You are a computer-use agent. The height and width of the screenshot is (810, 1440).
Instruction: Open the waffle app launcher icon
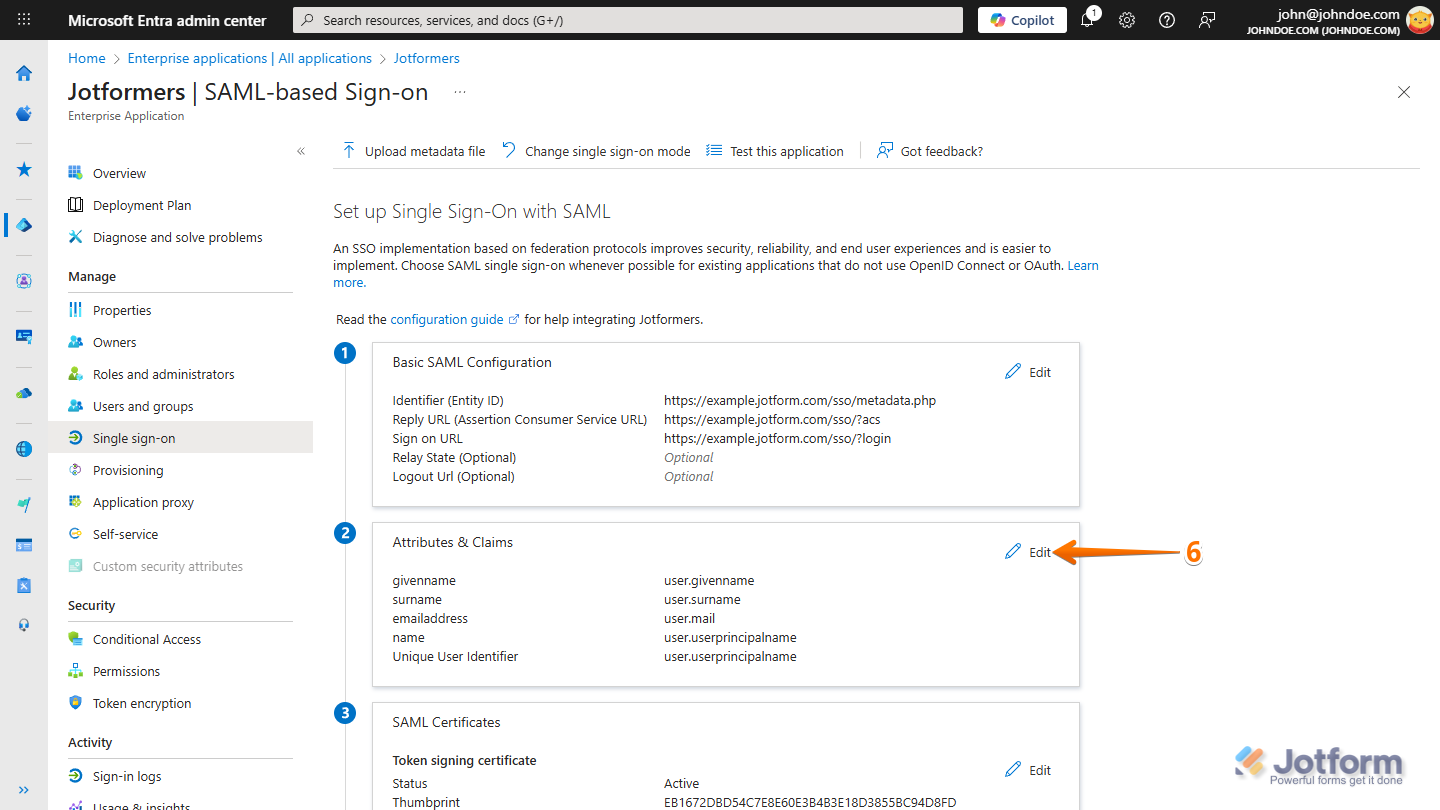(24, 20)
